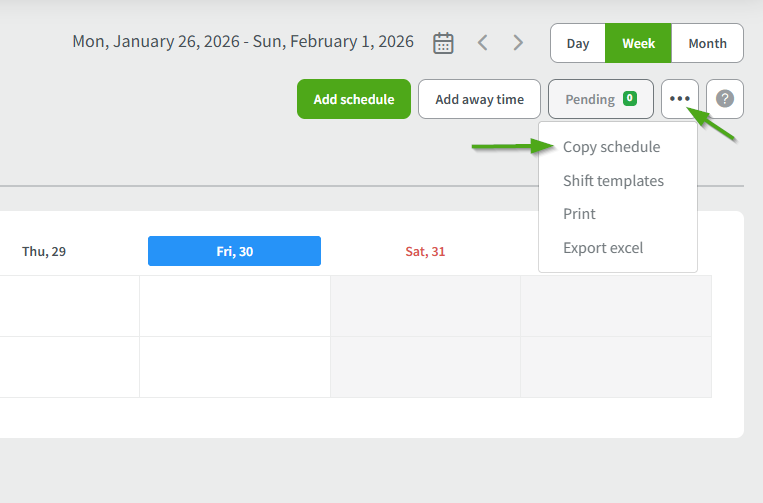Choose Copy schedule from the menu
This screenshot has height=503, width=763.
point(611,147)
